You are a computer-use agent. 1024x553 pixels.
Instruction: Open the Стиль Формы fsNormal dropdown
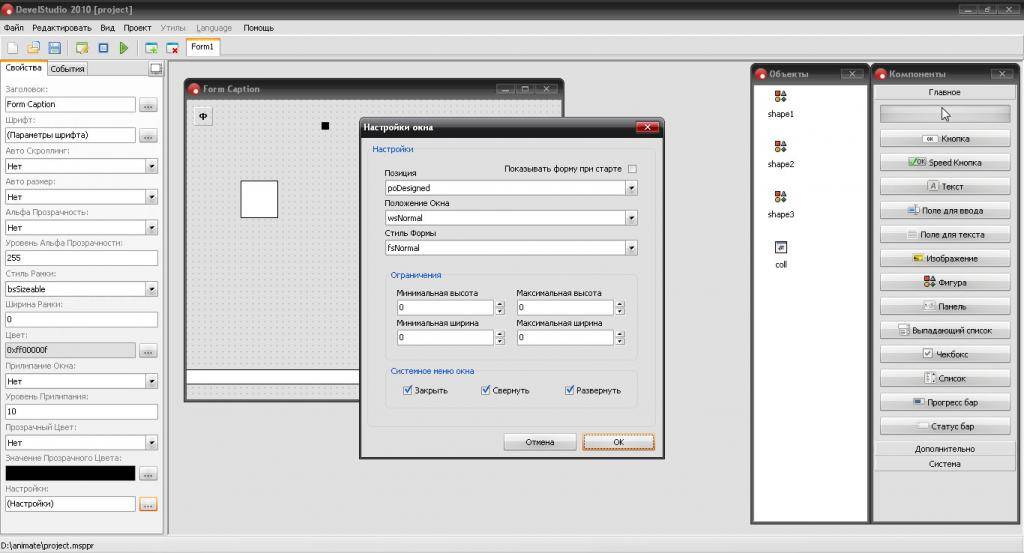click(631, 248)
